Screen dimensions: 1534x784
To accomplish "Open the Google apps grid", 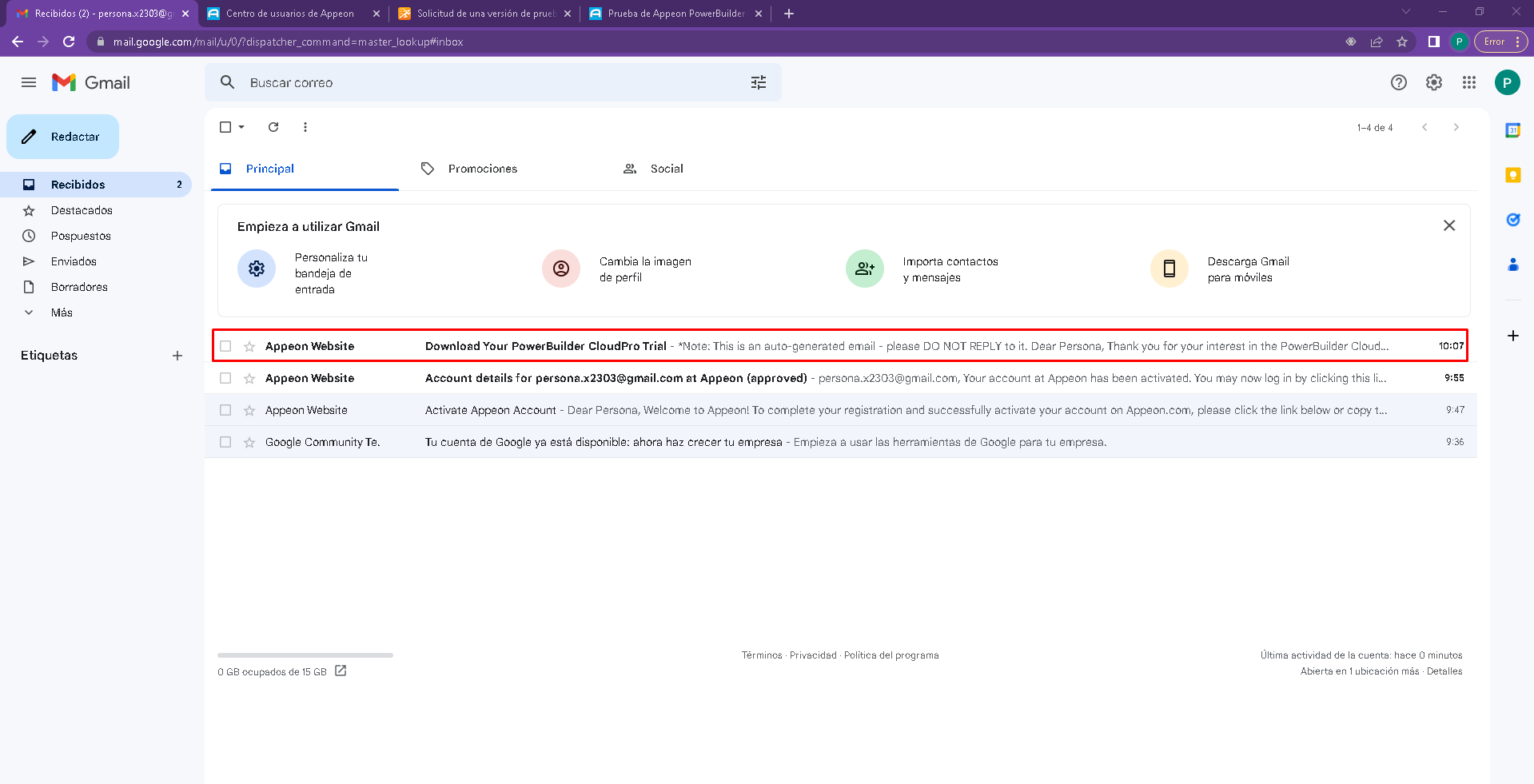I will click(x=1468, y=82).
